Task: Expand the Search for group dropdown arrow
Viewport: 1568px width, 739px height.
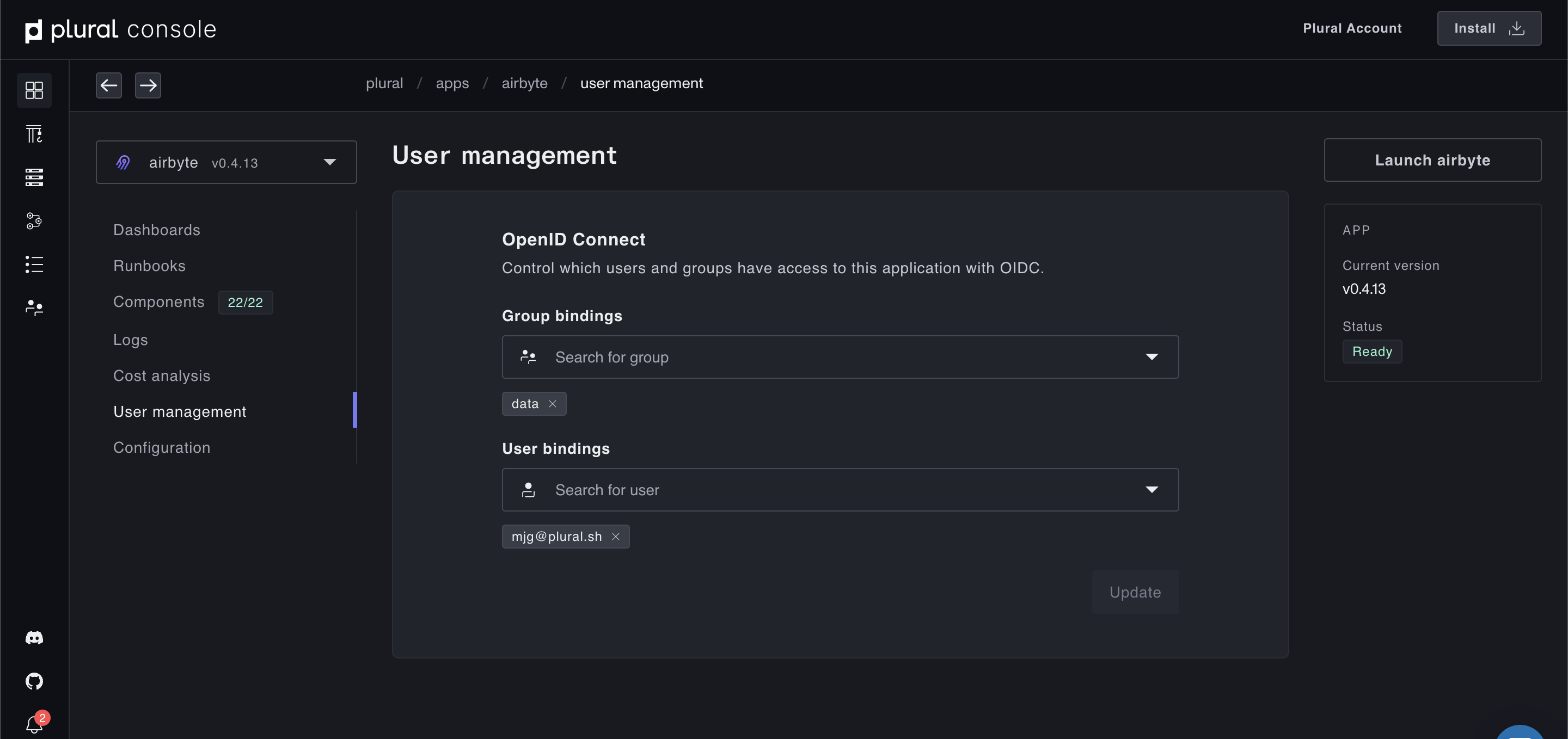Action: 1151,357
